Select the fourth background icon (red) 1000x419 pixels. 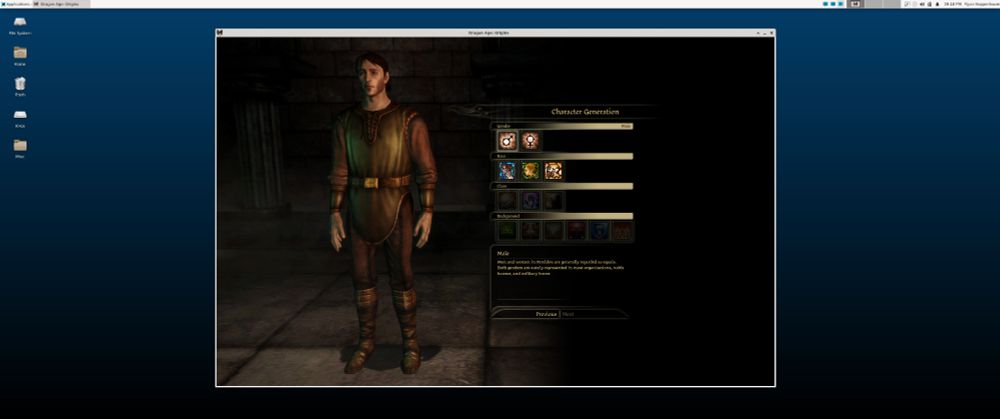[576, 230]
